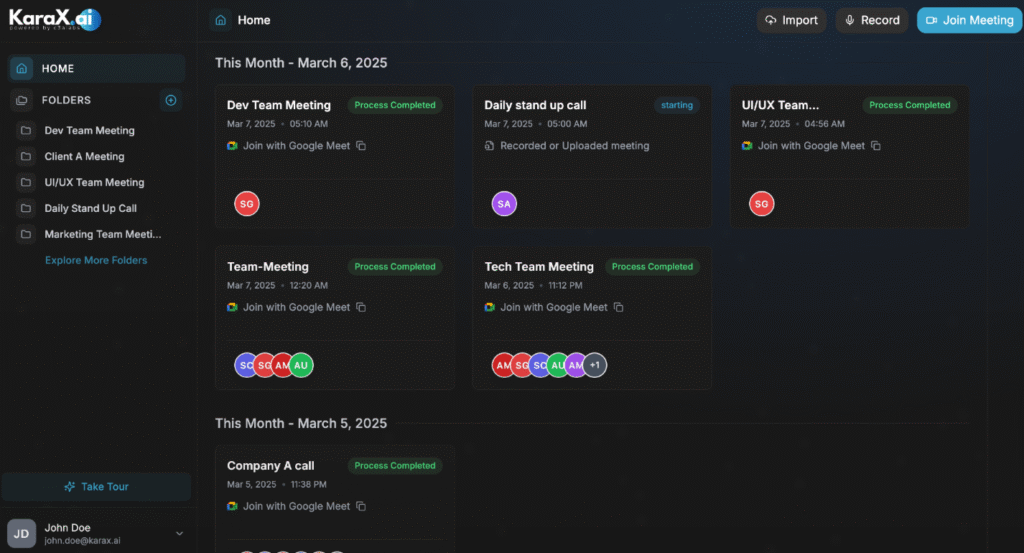Start recording with the Record button

[871, 20]
